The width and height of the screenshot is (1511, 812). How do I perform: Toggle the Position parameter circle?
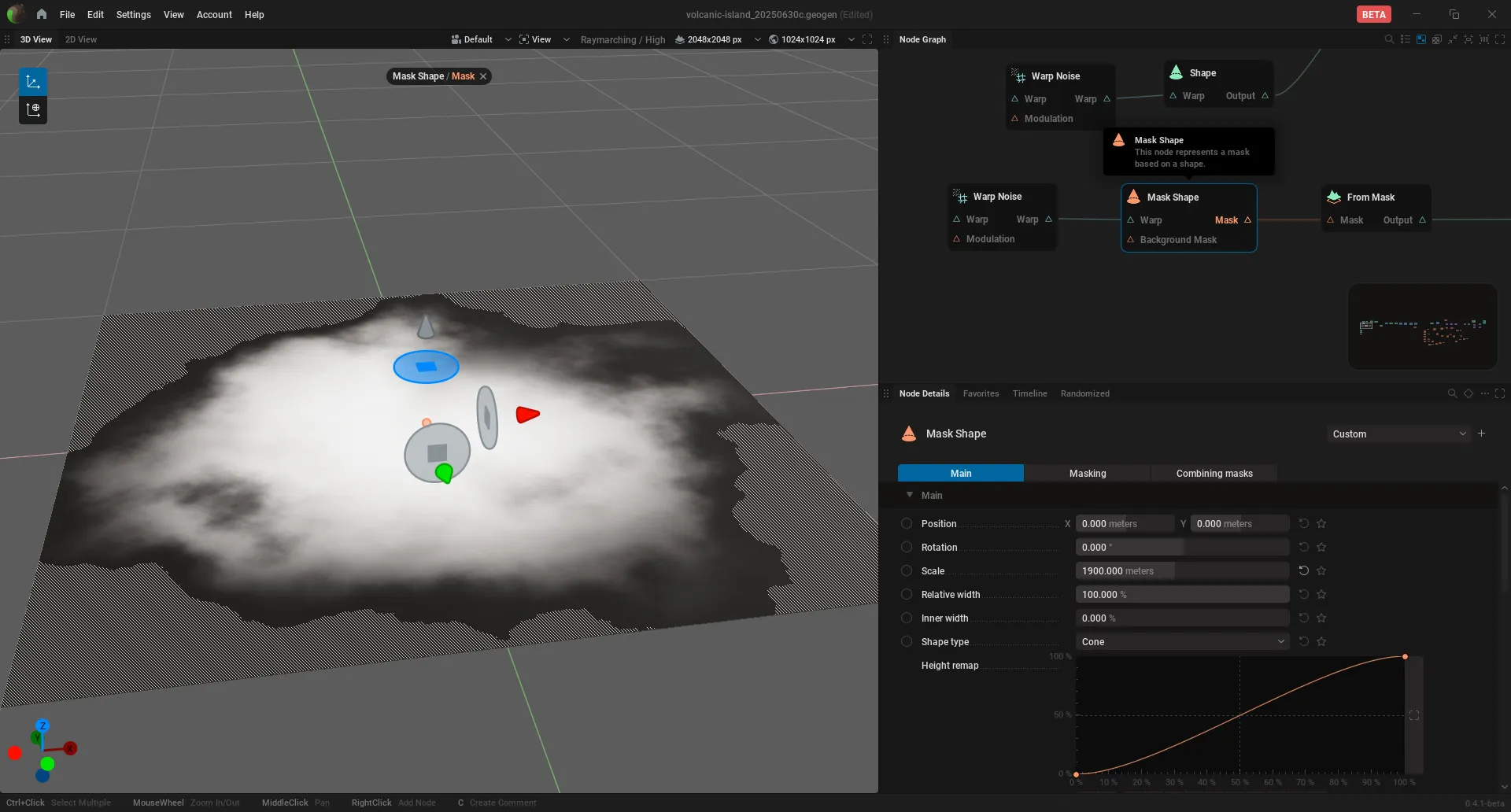coord(907,523)
